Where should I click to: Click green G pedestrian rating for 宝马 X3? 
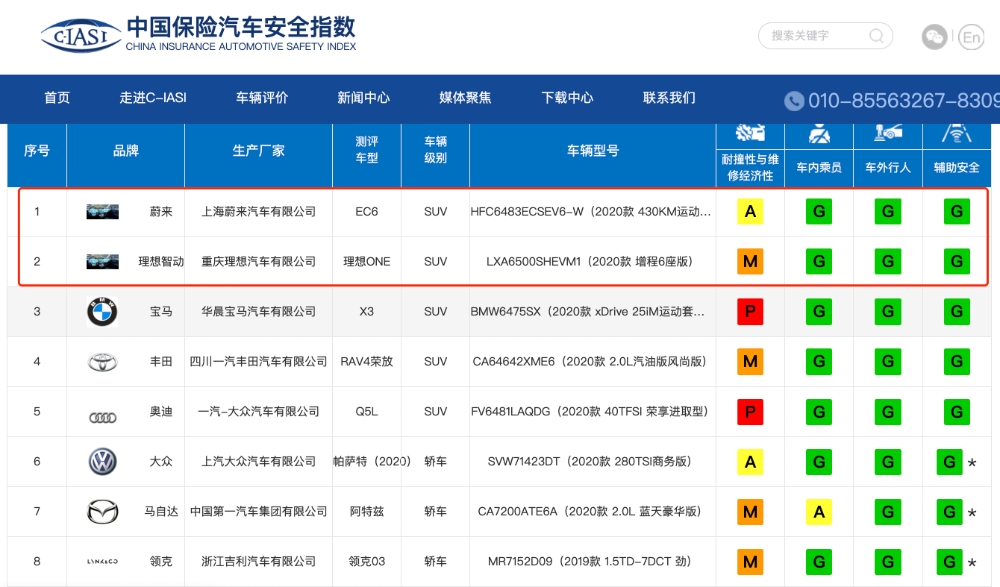888,311
